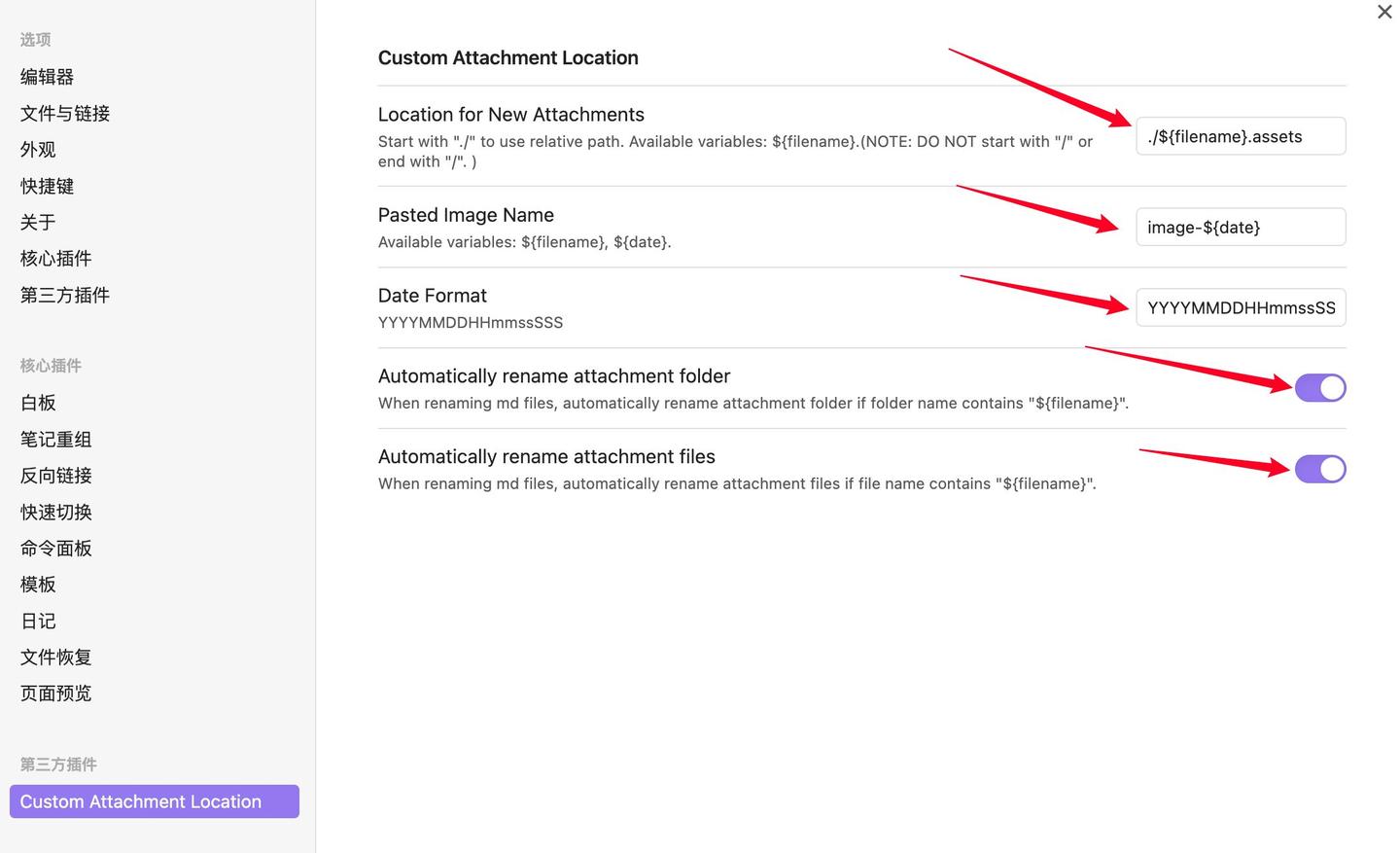Screen dimensions: 1400x853
Task: Disable Automatically rename attachment files switch
Action: [x=1319, y=469]
